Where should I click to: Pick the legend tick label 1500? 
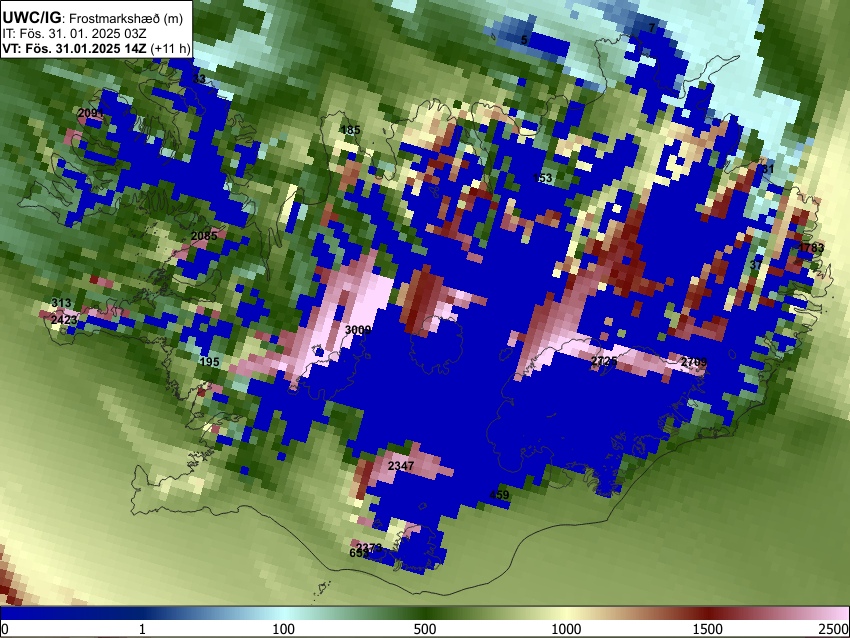click(x=708, y=629)
